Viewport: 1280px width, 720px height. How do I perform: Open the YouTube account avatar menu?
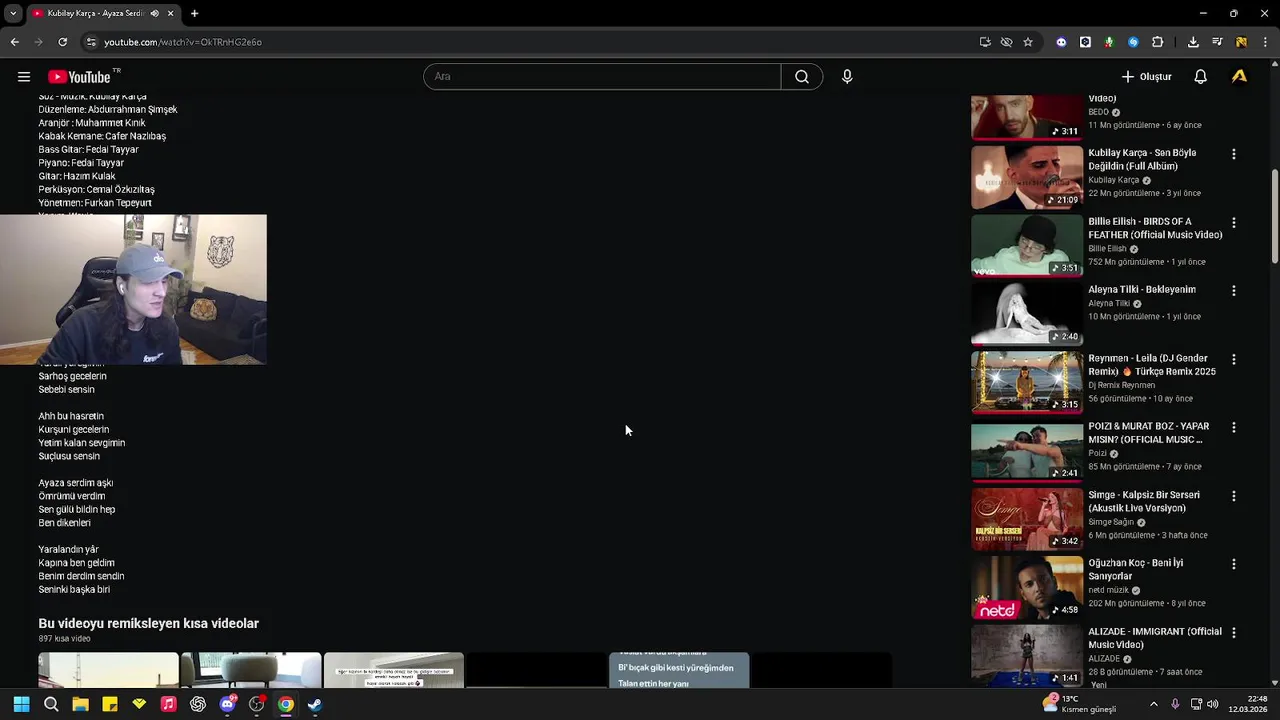(x=1240, y=77)
